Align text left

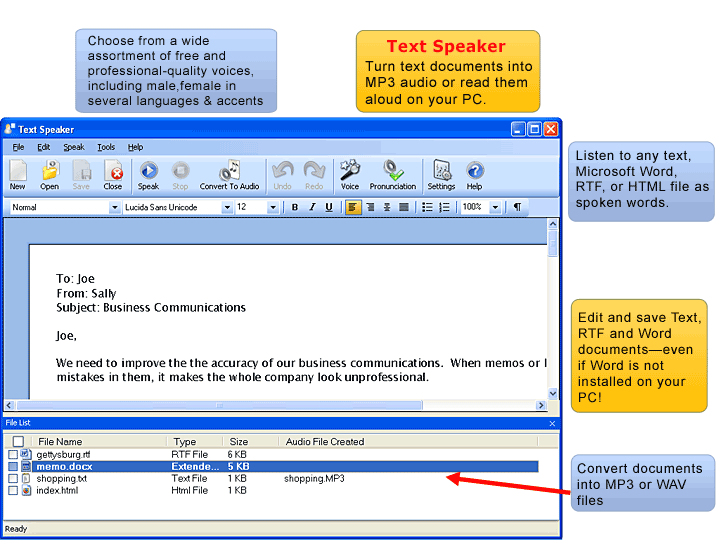(x=353, y=207)
